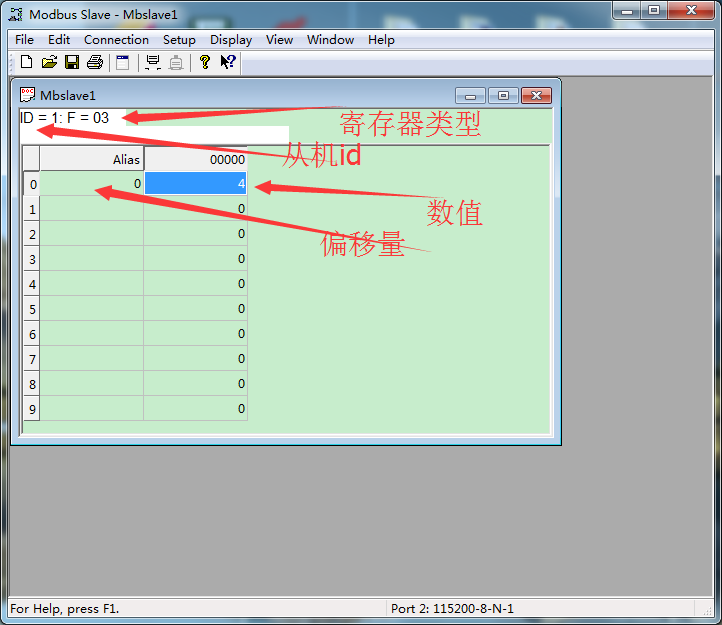Maximize the Mbslave1 child window
This screenshot has height=625, width=722.
tap(503, 96)
